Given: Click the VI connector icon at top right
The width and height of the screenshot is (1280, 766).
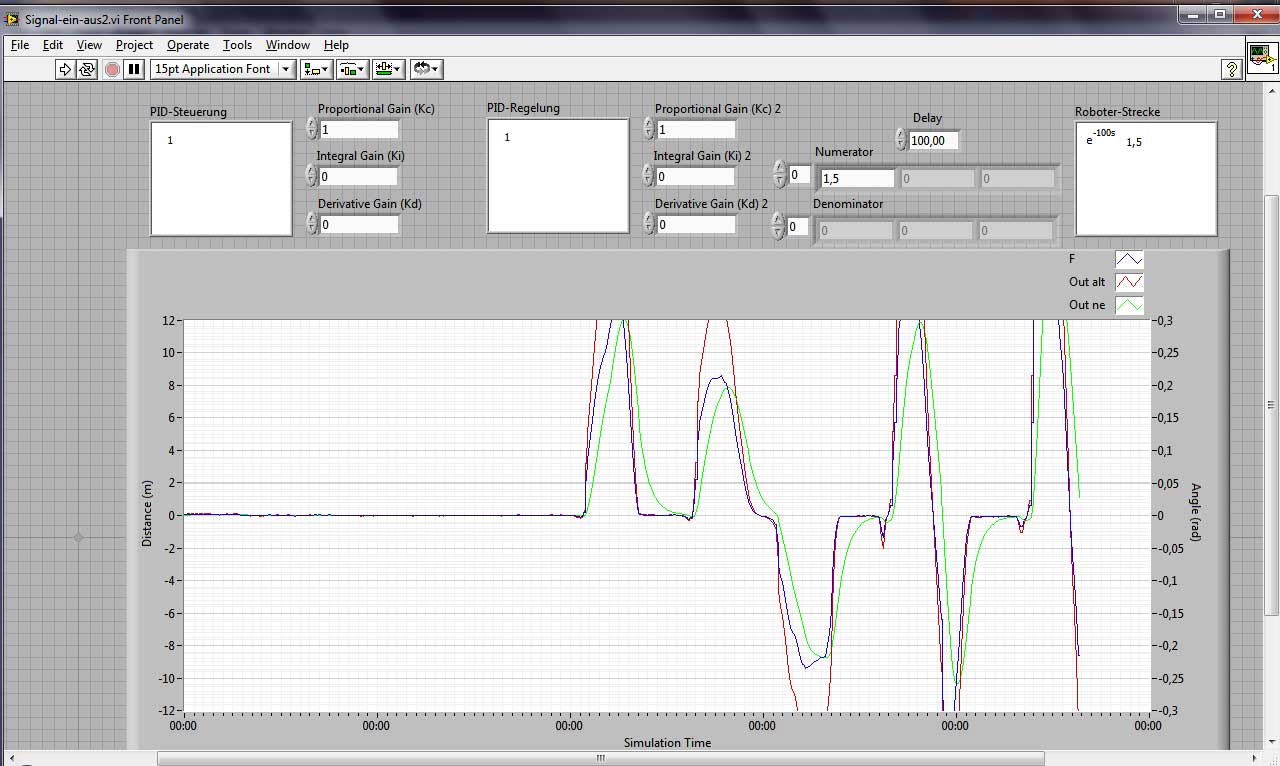Looking at the screenshot, I should pyautogui.click(x=1261, y=57).
